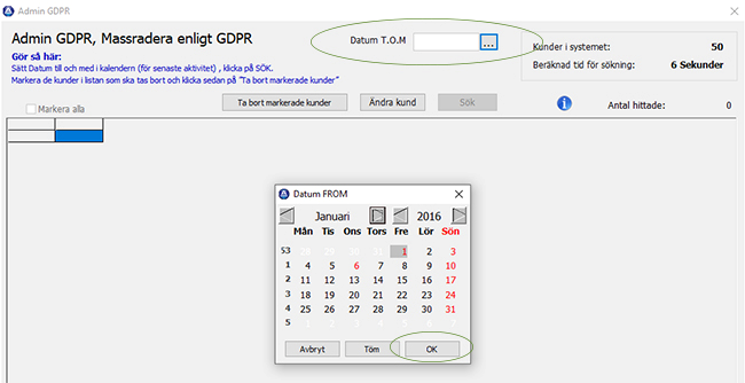
Task: Click Avbryt in the date dialog
Action: pos(312,349)
